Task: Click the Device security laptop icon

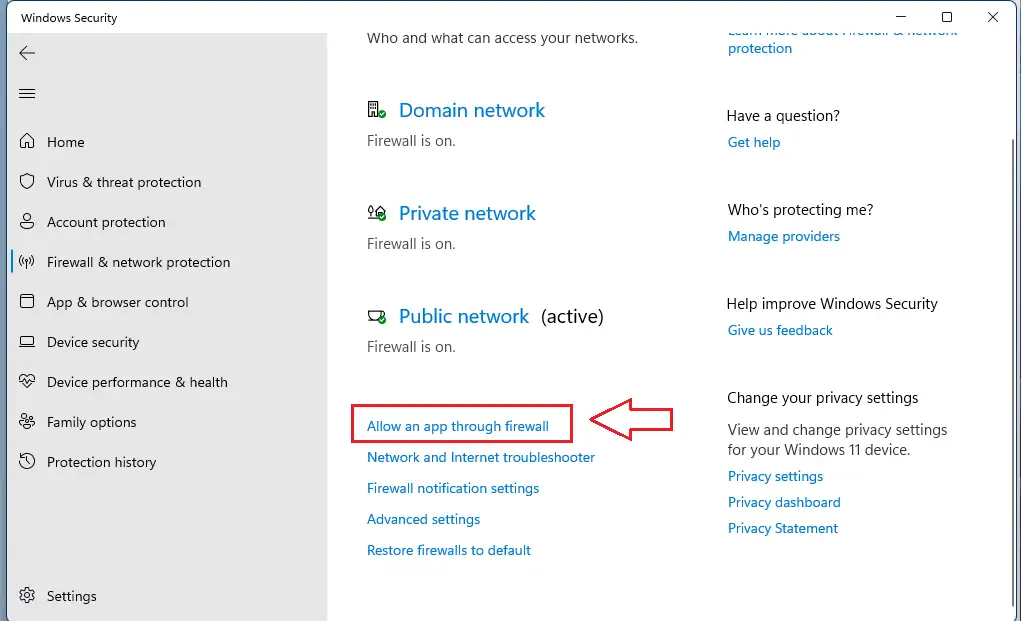Action: point(27,342)
